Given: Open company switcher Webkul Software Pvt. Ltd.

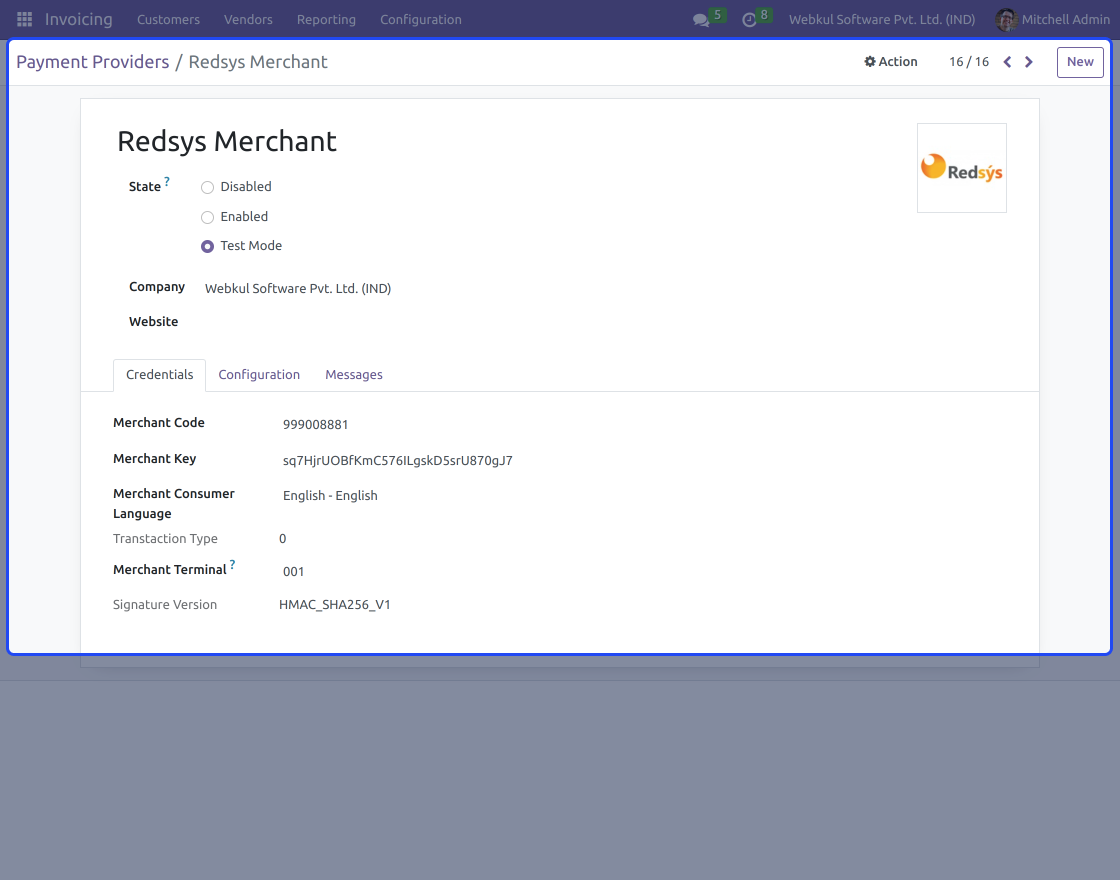Looking at the screenshot, I should (881, 19).
